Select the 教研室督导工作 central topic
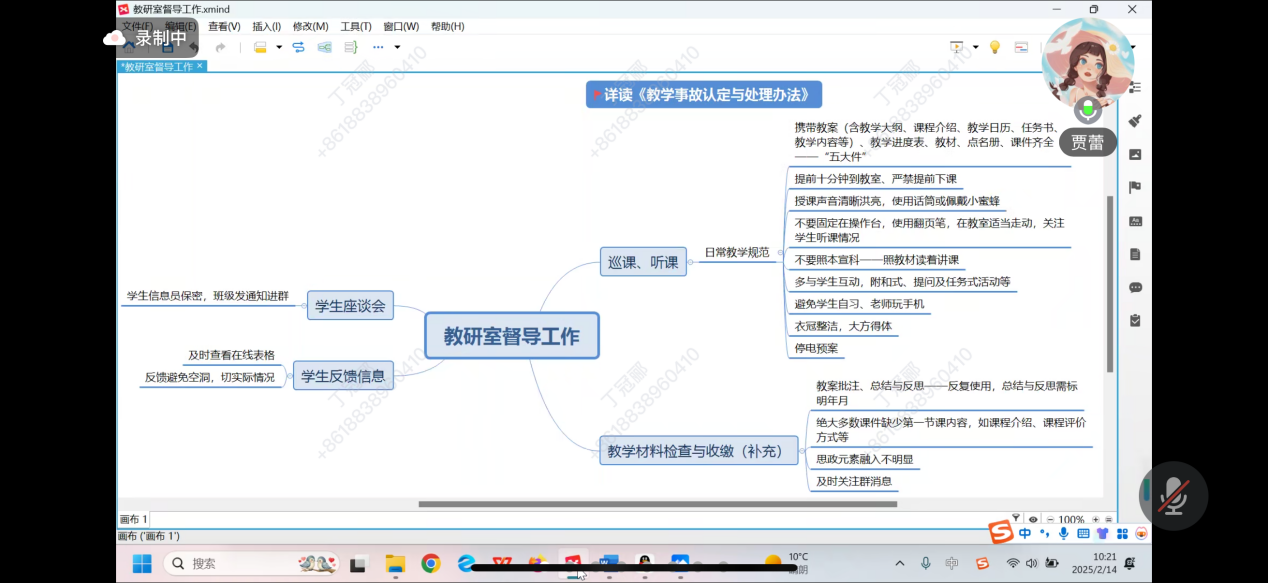The height and width of the screenshot is (583, 1268). click(511, 336)
